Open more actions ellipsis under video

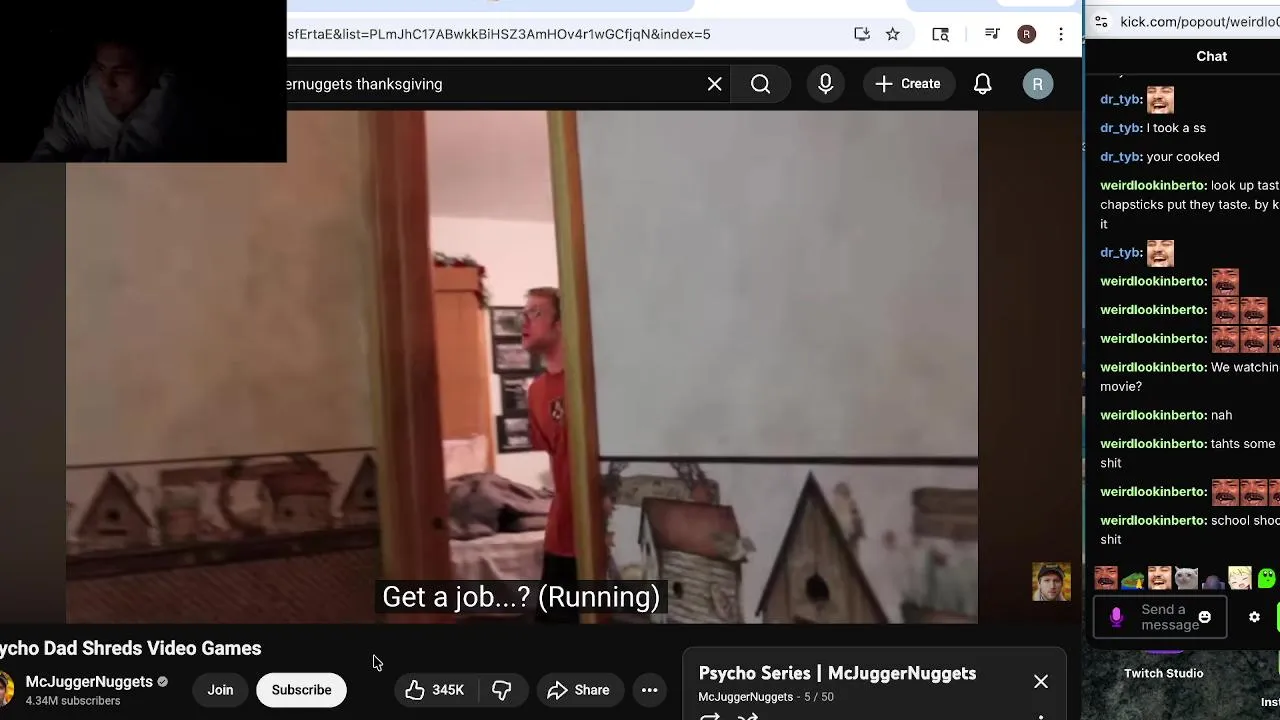coord(649,690)
